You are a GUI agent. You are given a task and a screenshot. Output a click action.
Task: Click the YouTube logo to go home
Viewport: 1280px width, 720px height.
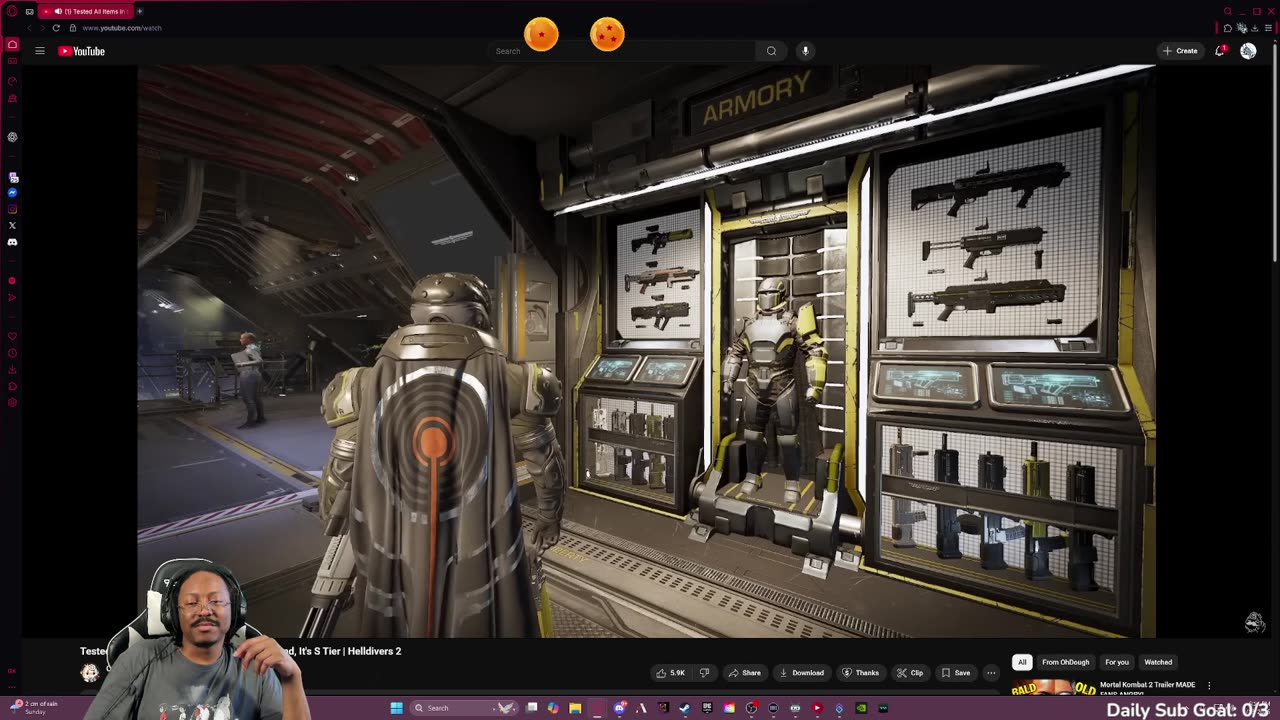click(81, 51)
